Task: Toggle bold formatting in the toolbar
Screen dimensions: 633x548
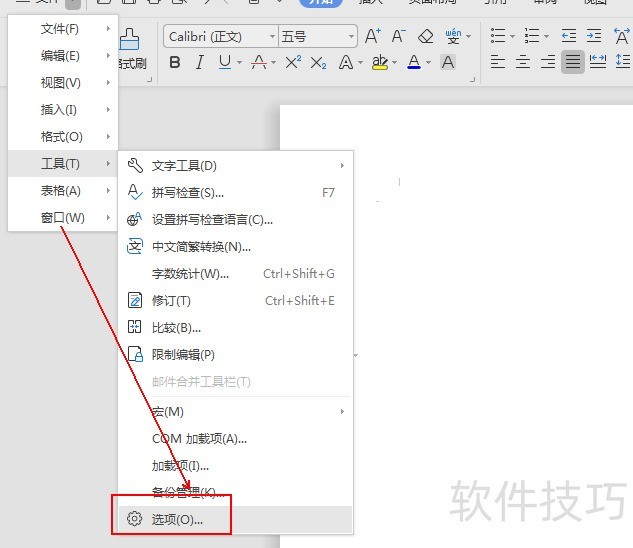Action: pyautogui.click(x=175, y=62)
